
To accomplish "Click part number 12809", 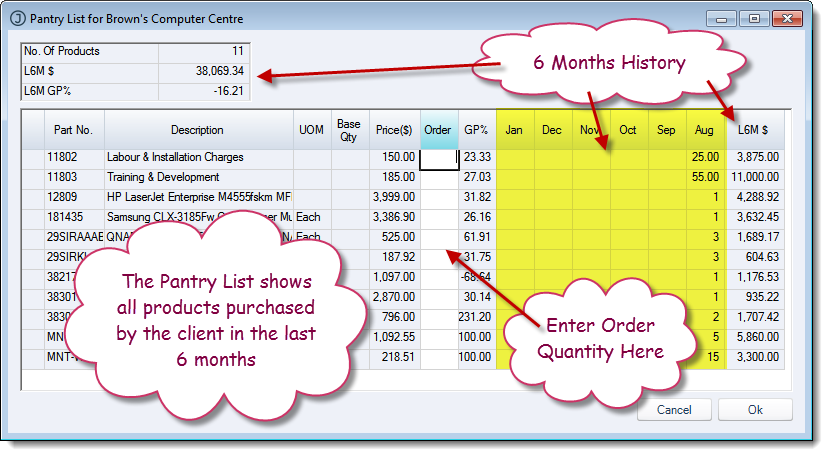I will [x=62, y=197].
